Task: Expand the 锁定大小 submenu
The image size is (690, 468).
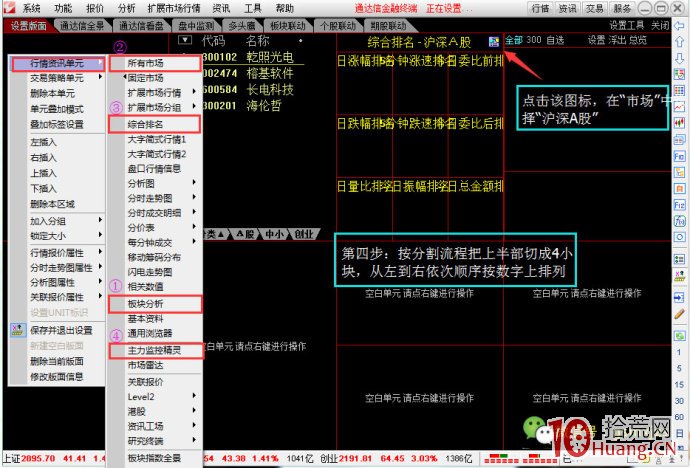Action: pos(57,236)
